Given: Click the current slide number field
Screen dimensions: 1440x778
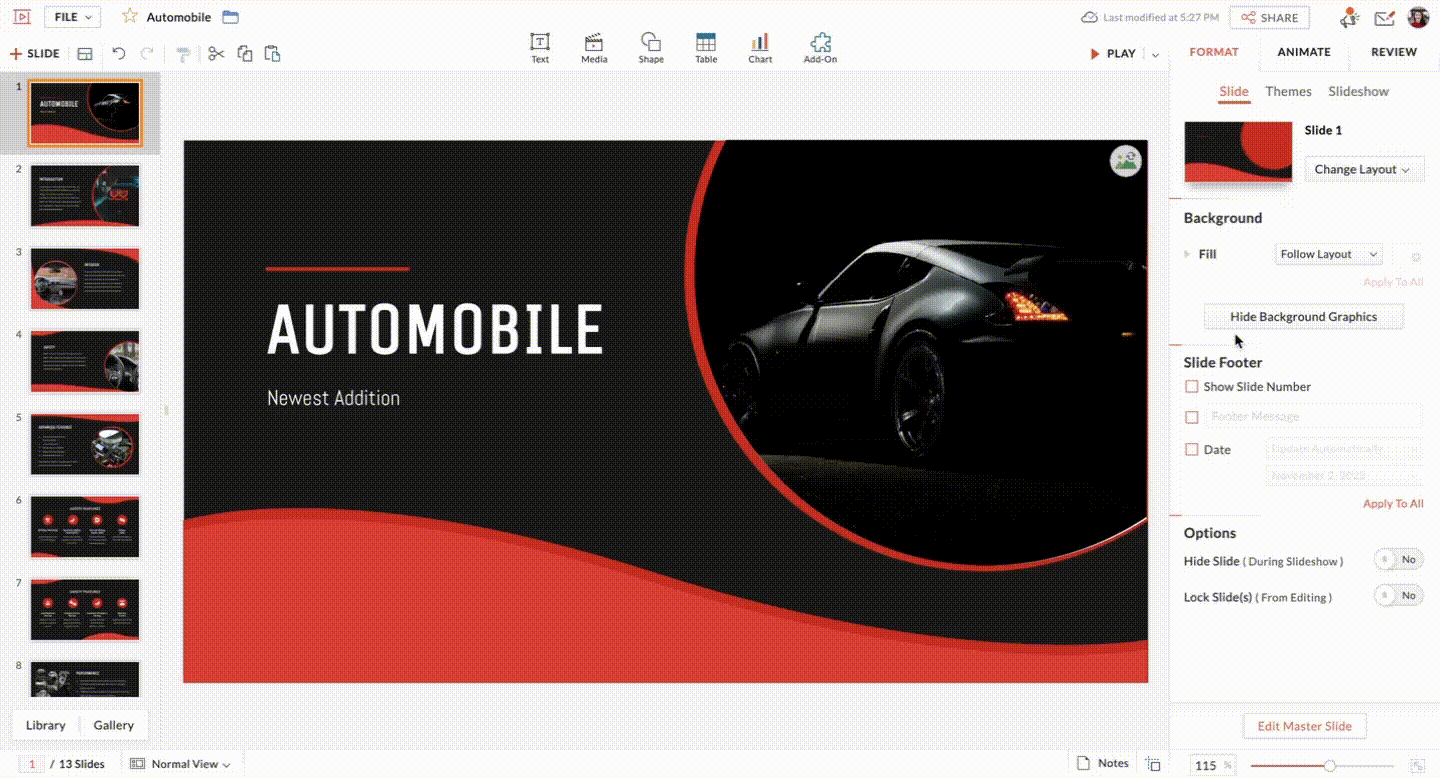Looking at the screenshot, I should click(31, 764).
